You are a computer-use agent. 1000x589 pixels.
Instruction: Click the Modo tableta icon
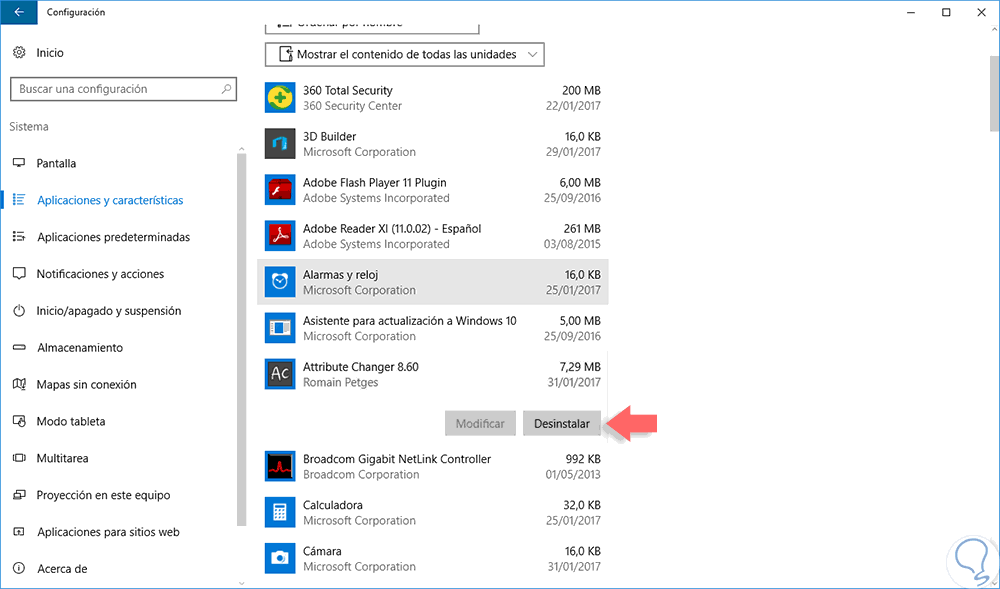click(19, 421)
